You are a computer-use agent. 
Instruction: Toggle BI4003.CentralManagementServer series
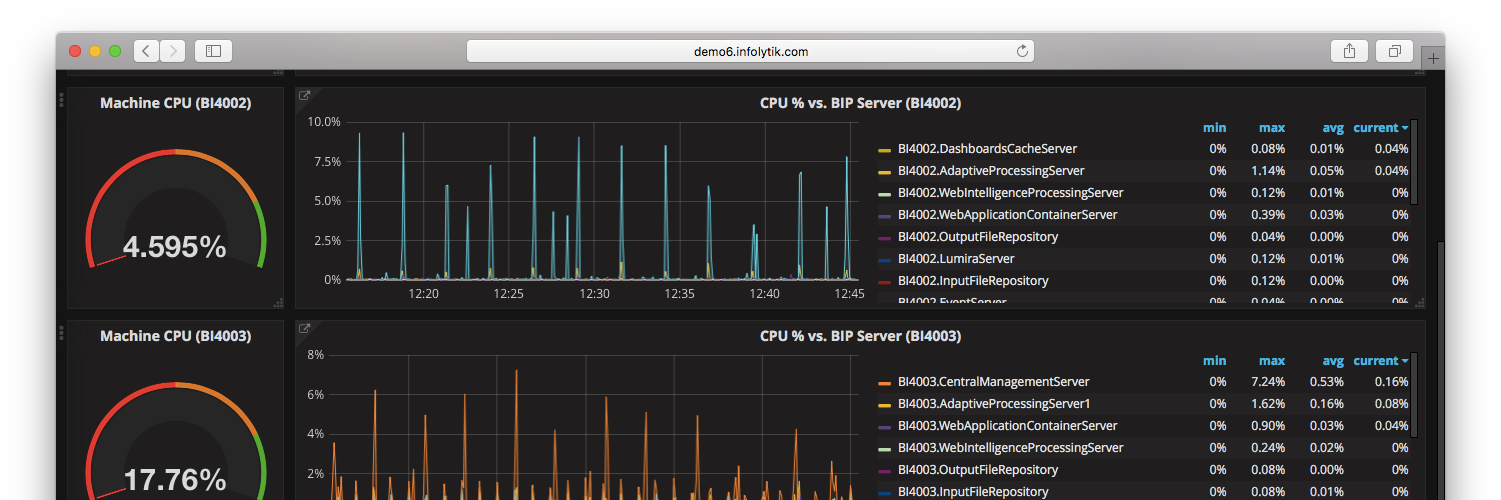click(x=993, y=382)
